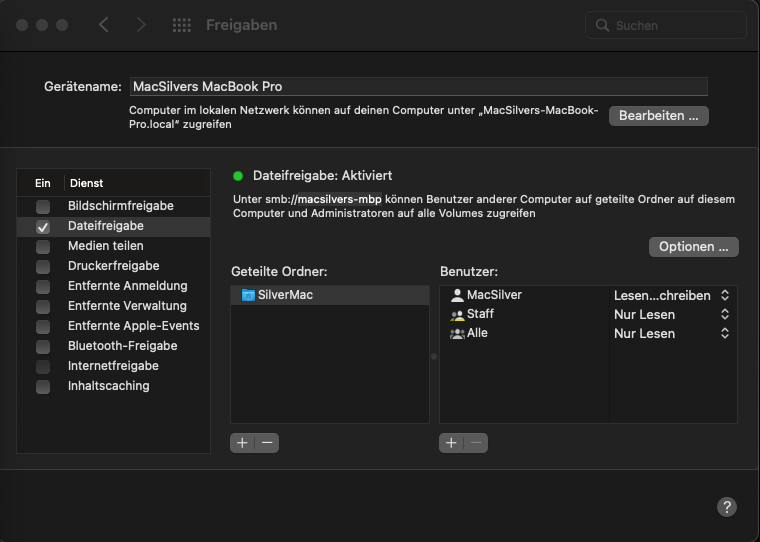Click the Staff group icon
Viewport: 760px width, 542px height.
[x=457, y=315]
